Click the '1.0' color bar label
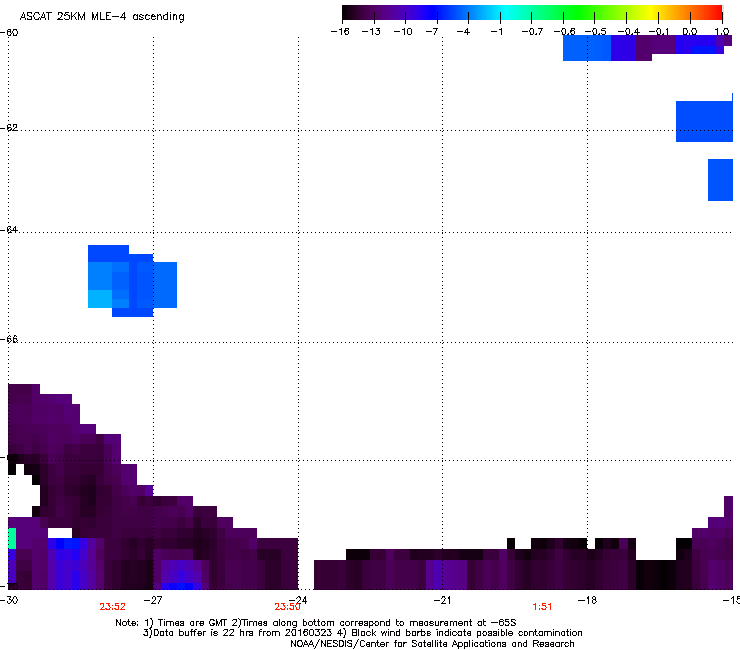This screenshot has height=650, width=740. pyautogui.click(x=722, y=32)
